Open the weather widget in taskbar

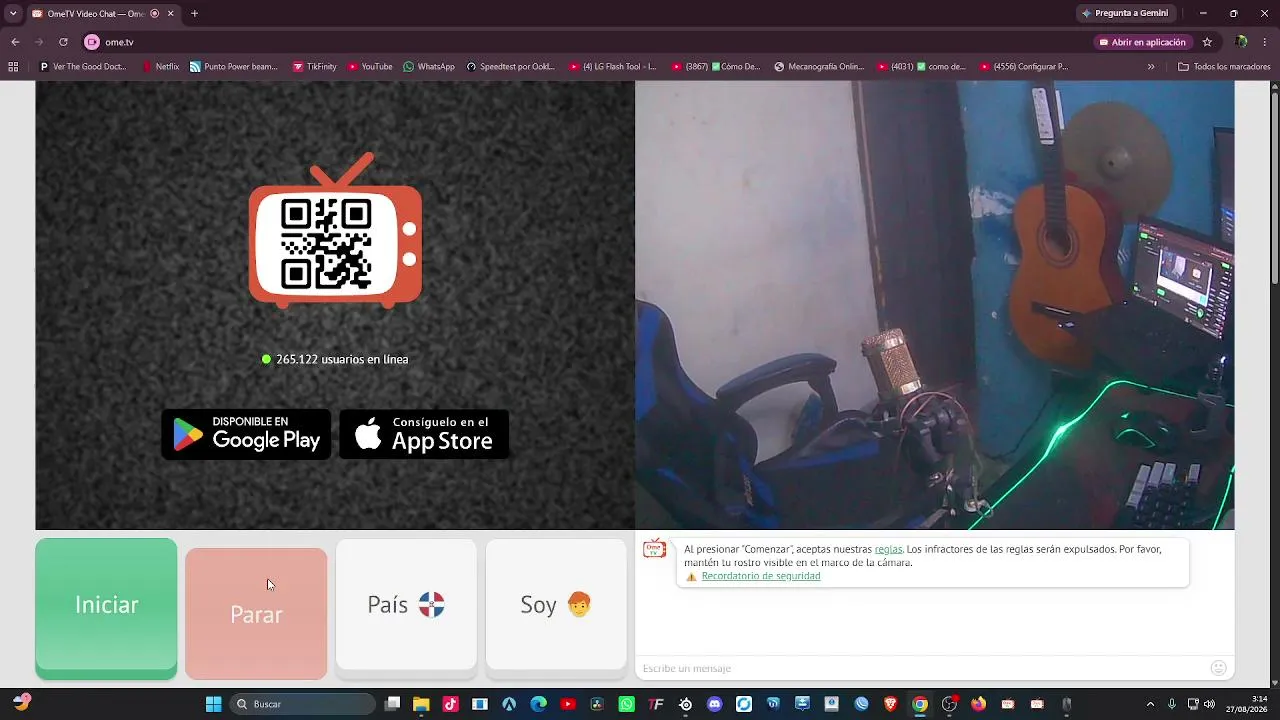[22, 704]
